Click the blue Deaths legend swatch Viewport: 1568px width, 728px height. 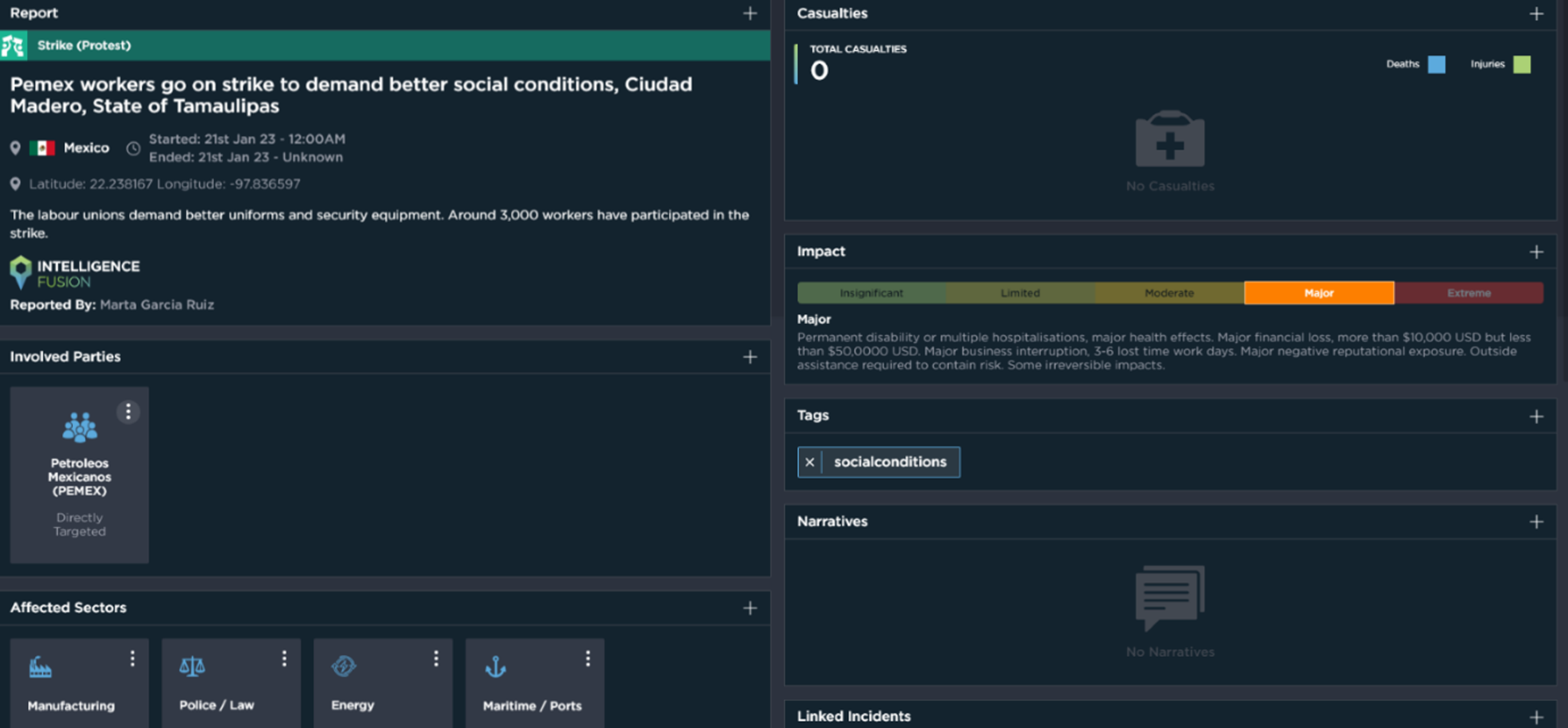coord(1437,65)
